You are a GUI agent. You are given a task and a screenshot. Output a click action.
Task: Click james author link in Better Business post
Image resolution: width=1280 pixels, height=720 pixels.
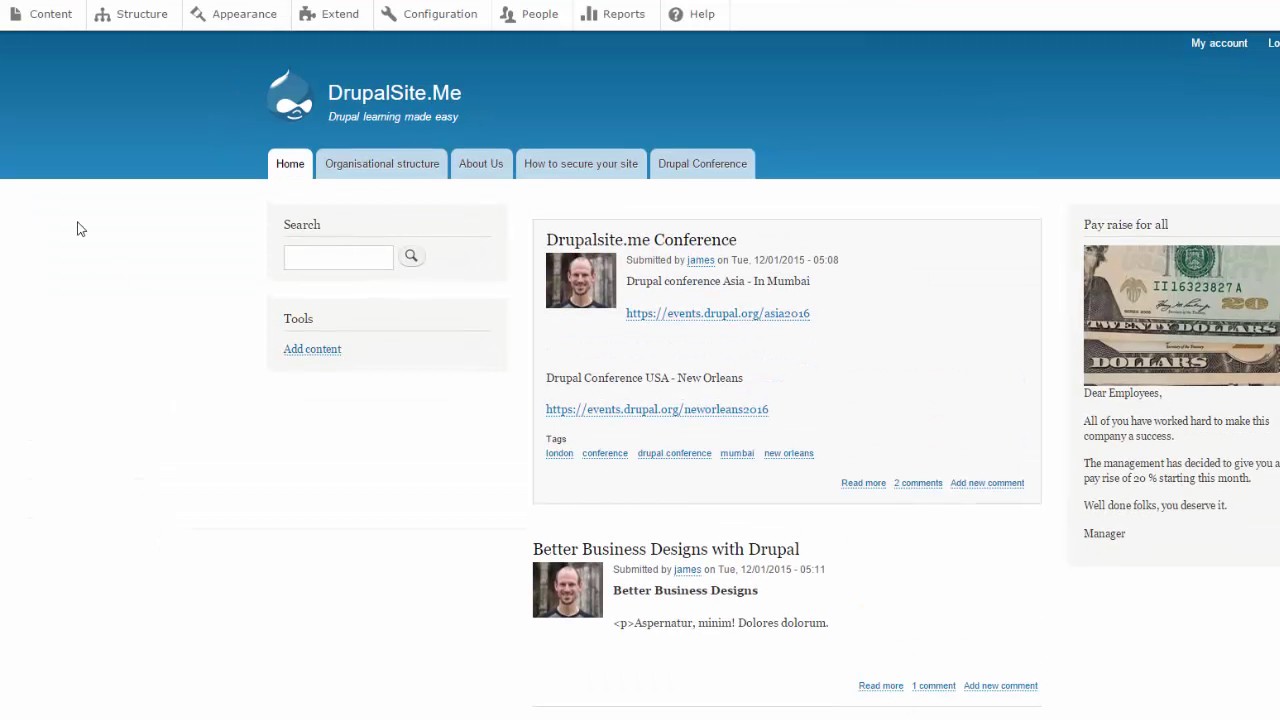688,570
